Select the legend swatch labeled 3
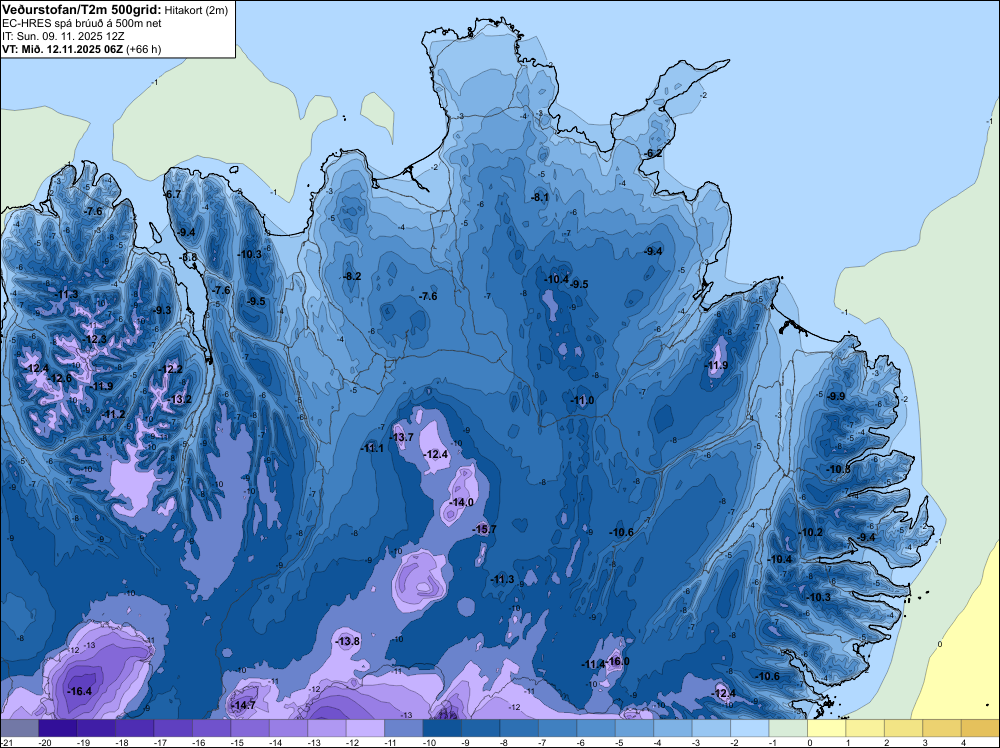The height and width of the screenshot is (748, 1000). coord(942,728)
